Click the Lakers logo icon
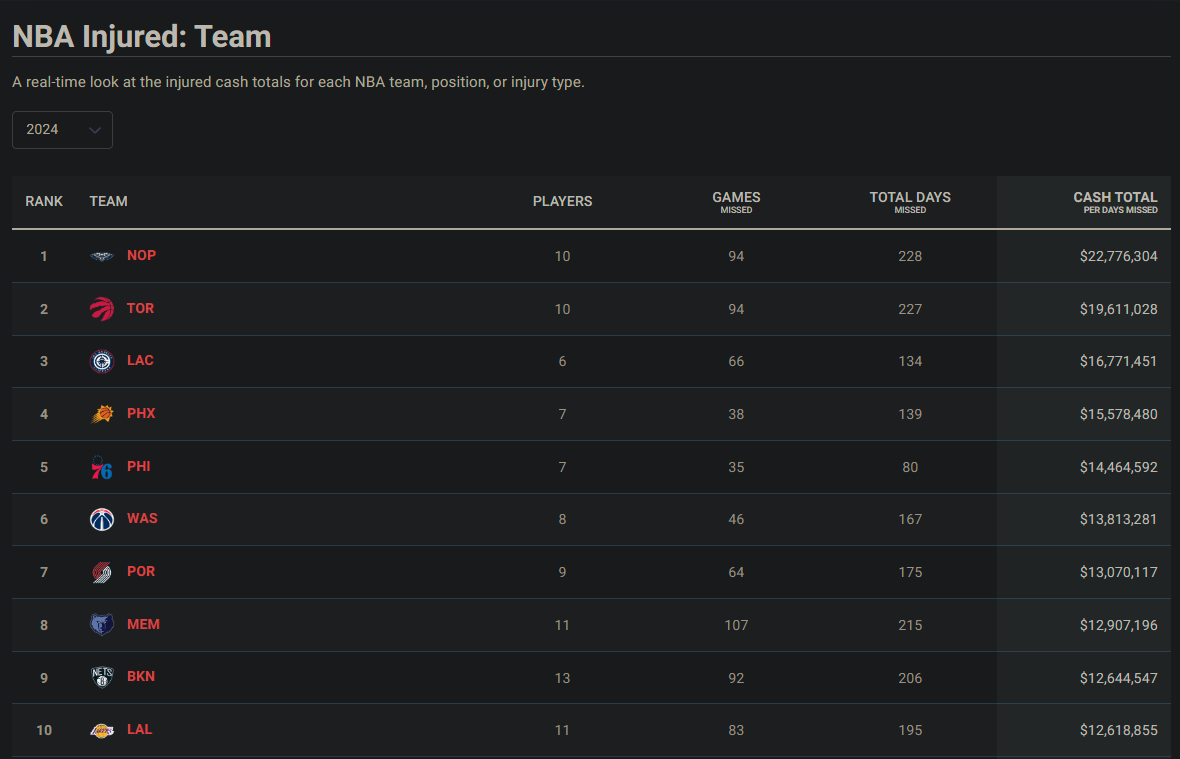This screenshot has height=759, width=1180. click(x=102, y=730)
